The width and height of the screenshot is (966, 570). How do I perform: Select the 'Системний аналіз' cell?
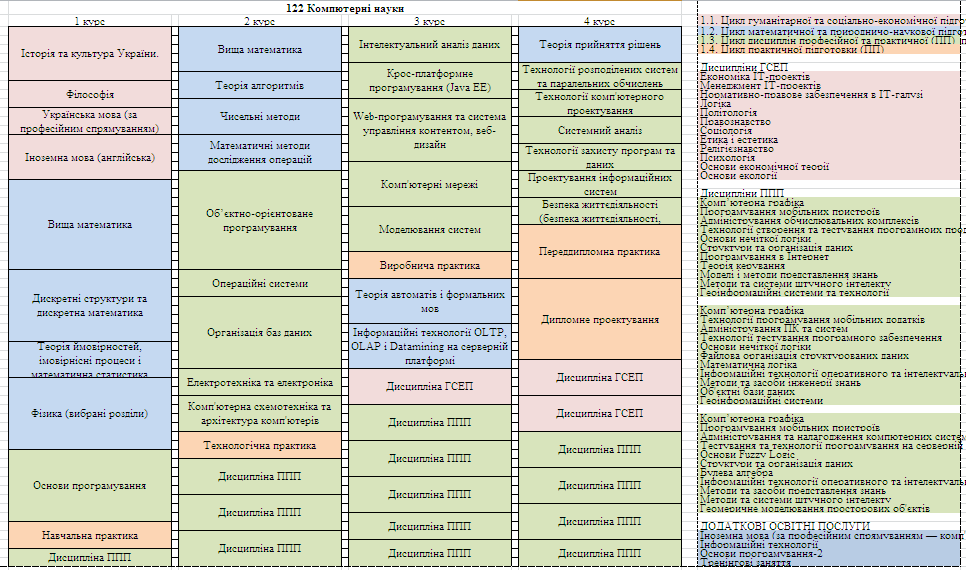599,130
